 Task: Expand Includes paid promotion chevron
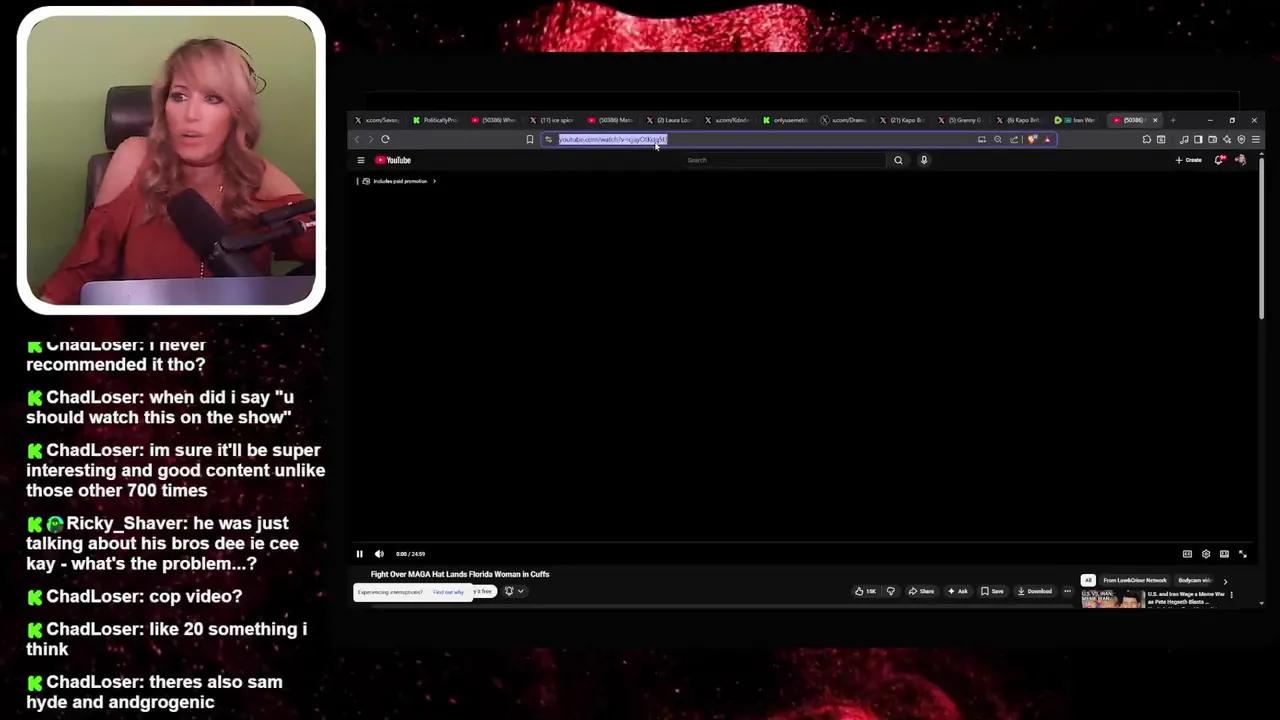(x=434, y=181)
